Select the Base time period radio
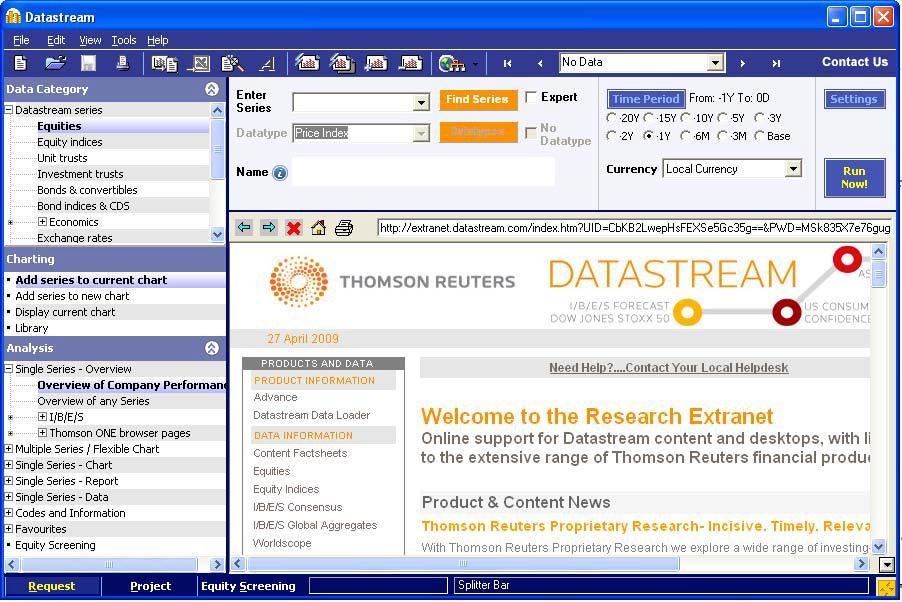 pos(759,136)
